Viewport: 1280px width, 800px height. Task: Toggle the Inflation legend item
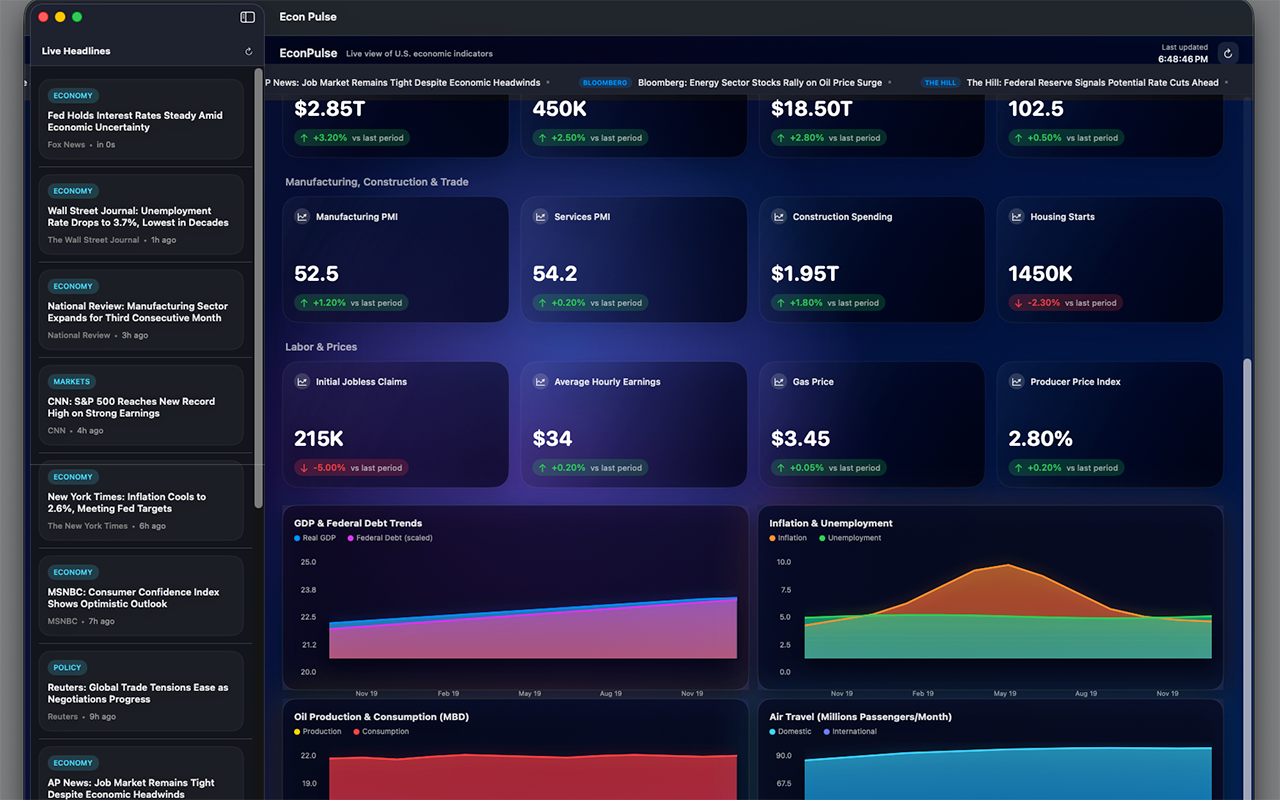[788, 538]
